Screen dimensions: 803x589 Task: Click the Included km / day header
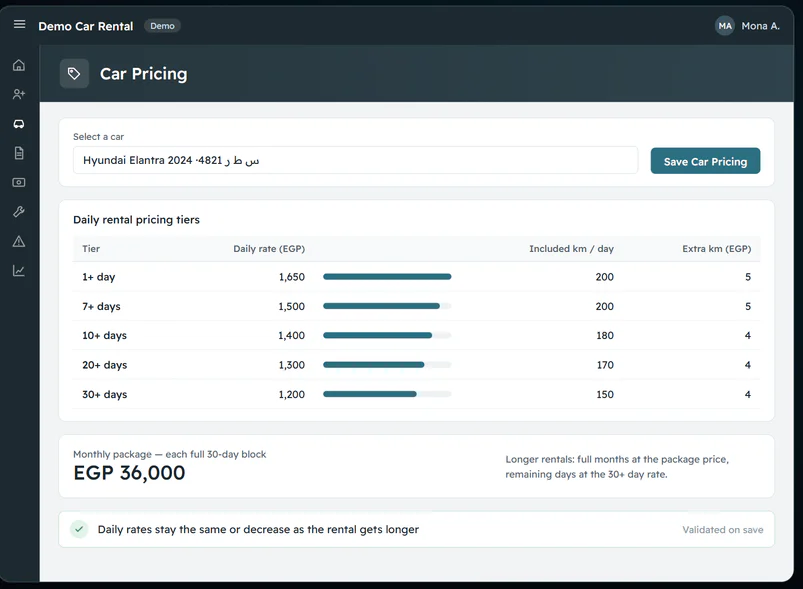[572, 249]
